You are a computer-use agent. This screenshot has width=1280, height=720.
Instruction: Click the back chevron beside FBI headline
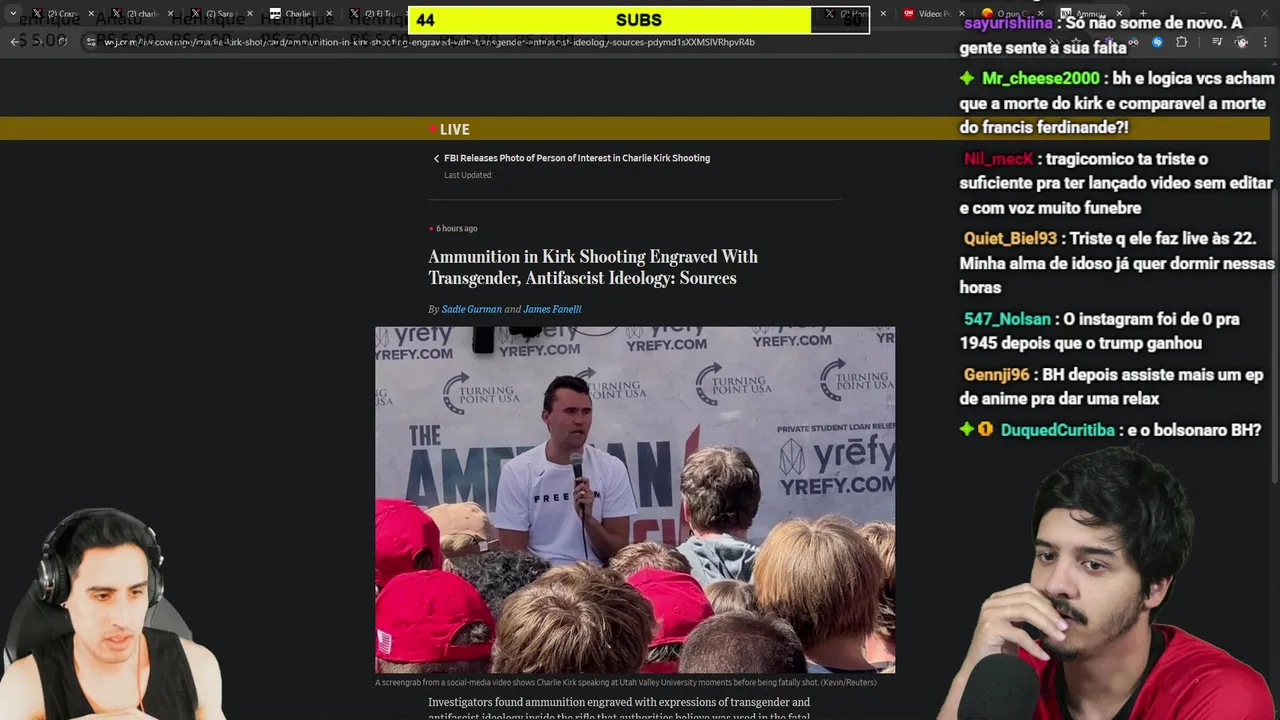tap(436, 158)
